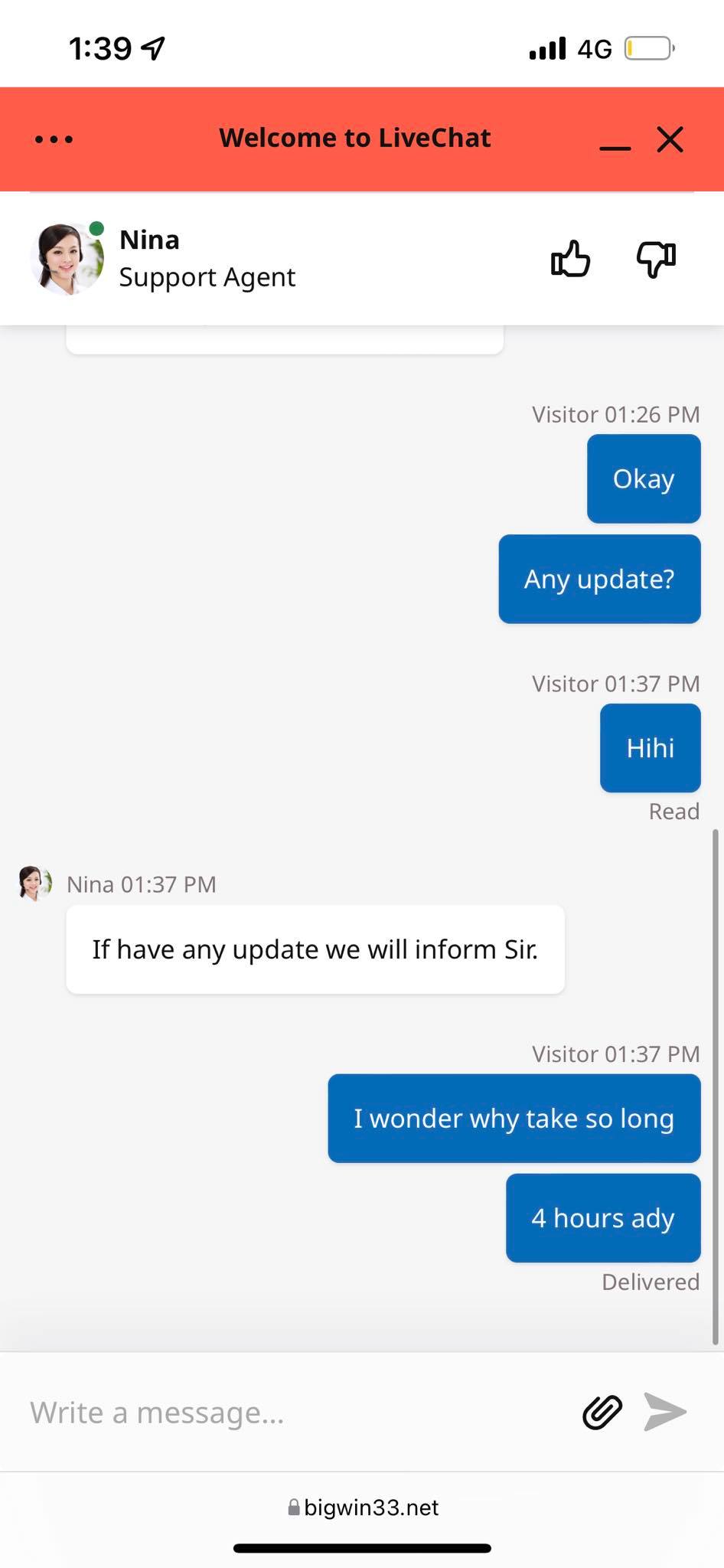Rate the chat with thumbs down

pyautogui.click(x=657, y=259)
